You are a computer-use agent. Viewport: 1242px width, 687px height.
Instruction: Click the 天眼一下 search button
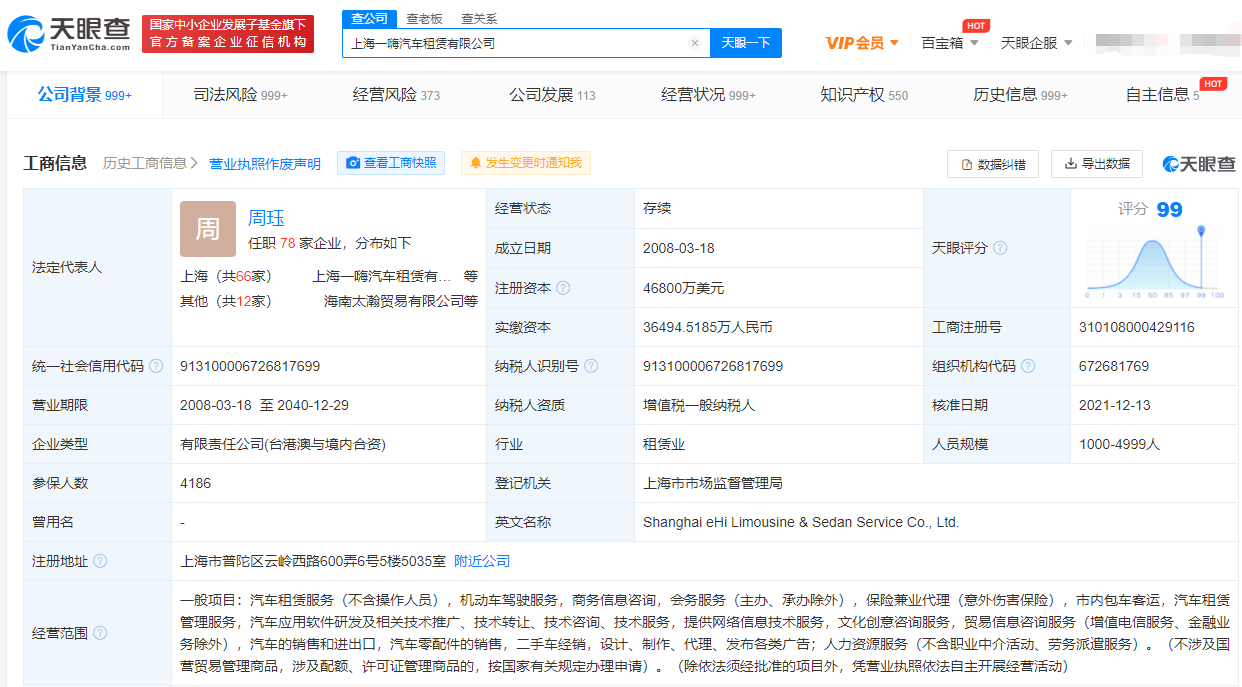pos(746,43)
